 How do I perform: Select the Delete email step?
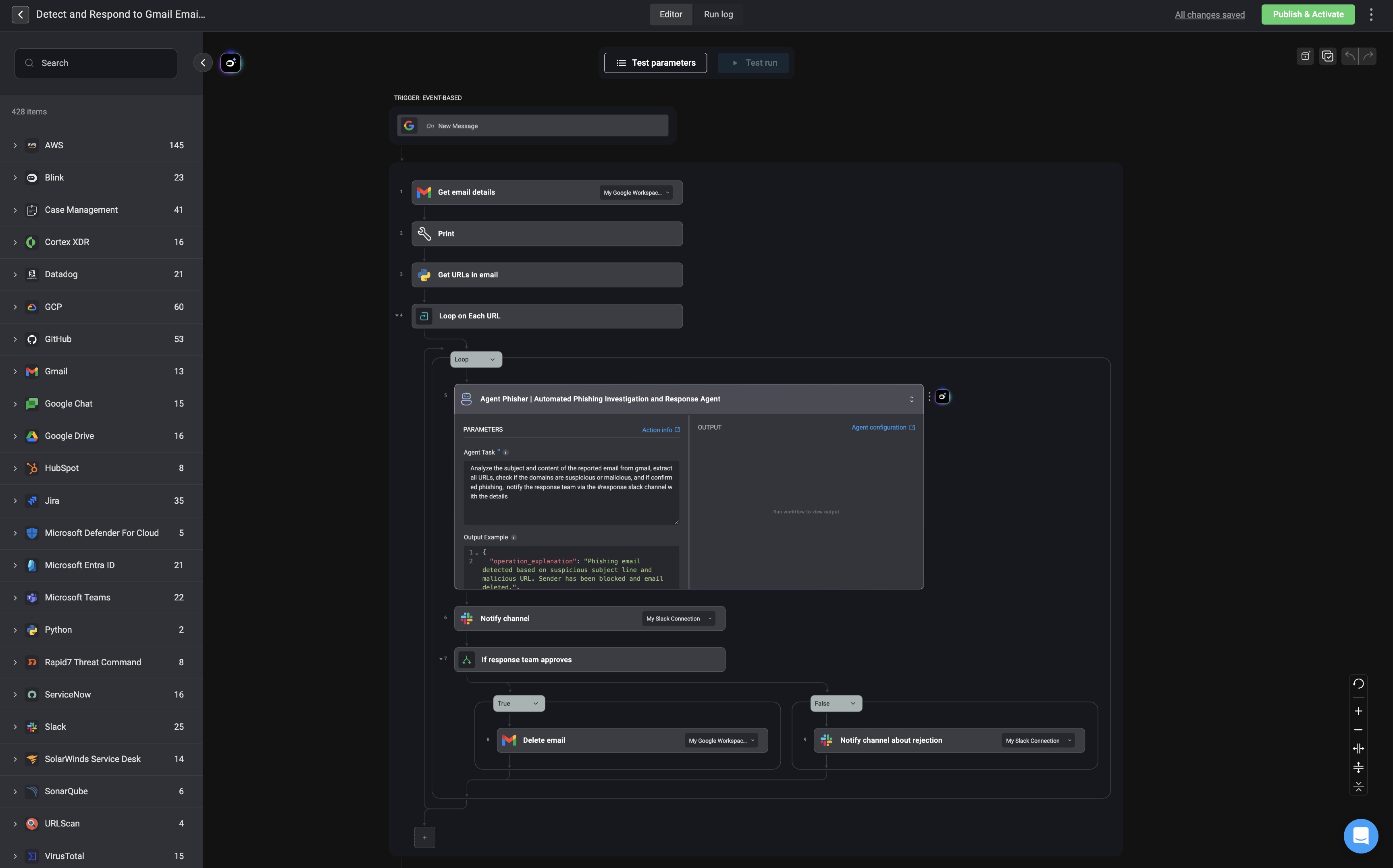point(632,741)
